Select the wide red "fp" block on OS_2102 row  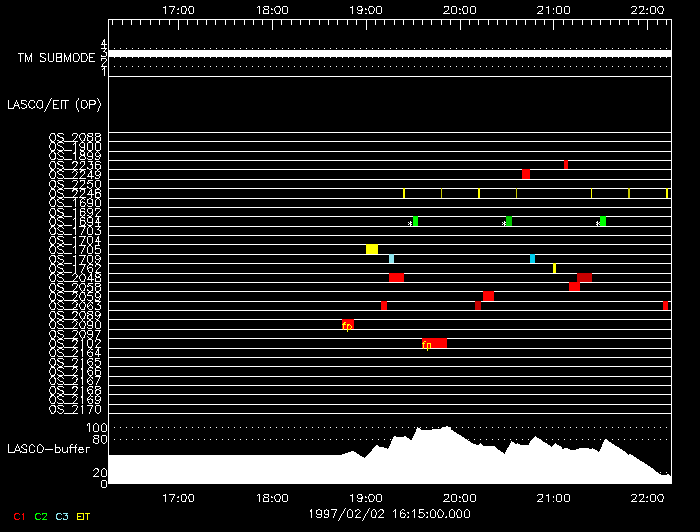tap(434, 343)
